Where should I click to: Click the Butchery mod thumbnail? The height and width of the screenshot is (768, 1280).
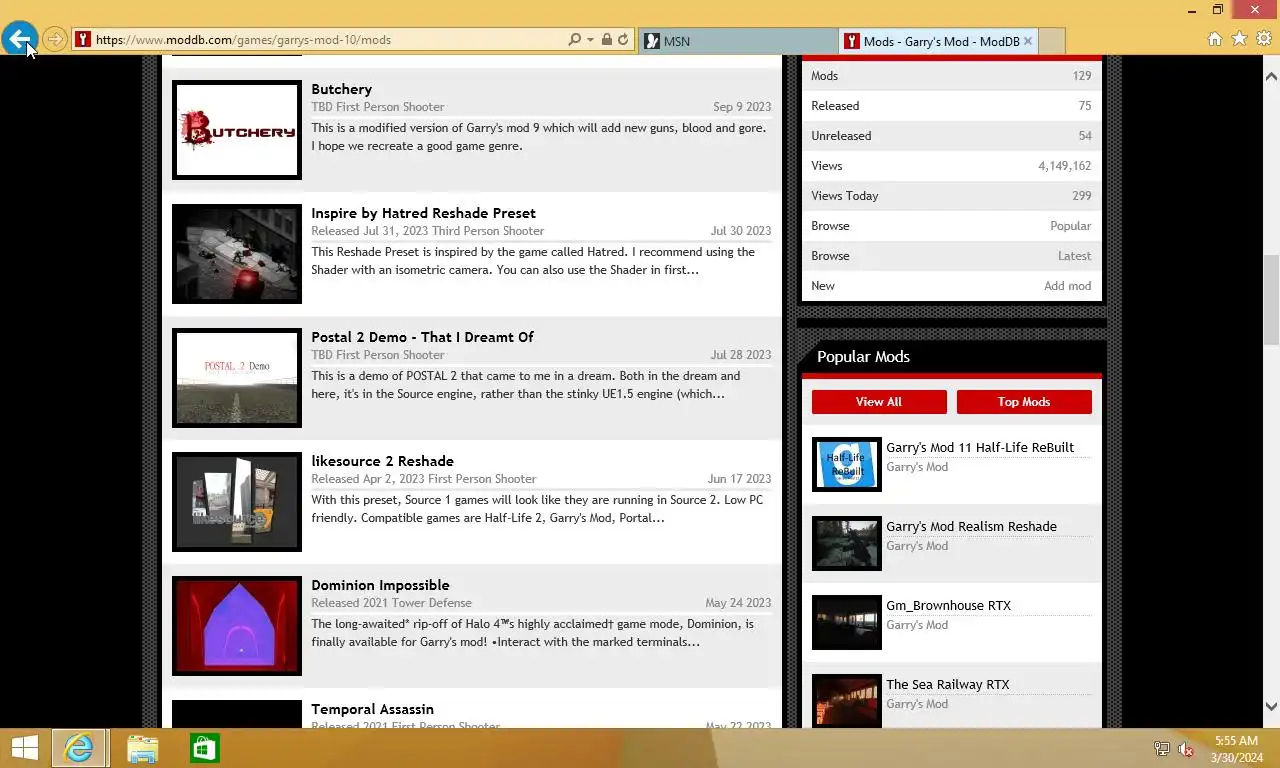click(x=237, y=130)
